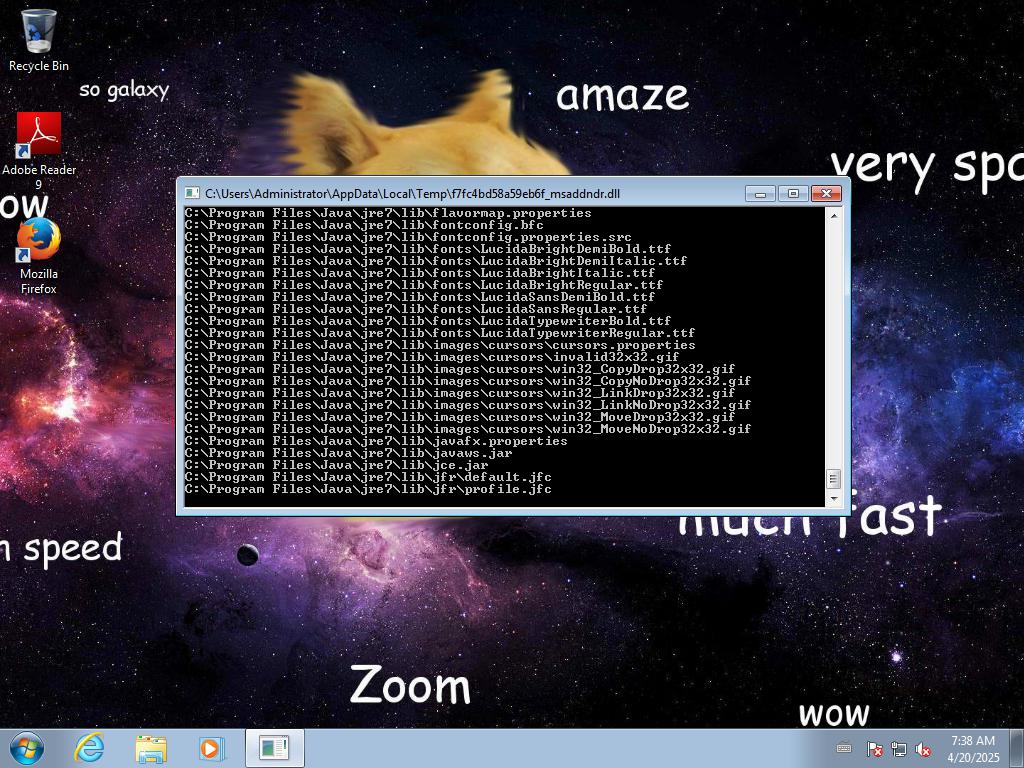
Task: Select the Adobe Reader 9 shortcut
Action: (x=39, y=151)
